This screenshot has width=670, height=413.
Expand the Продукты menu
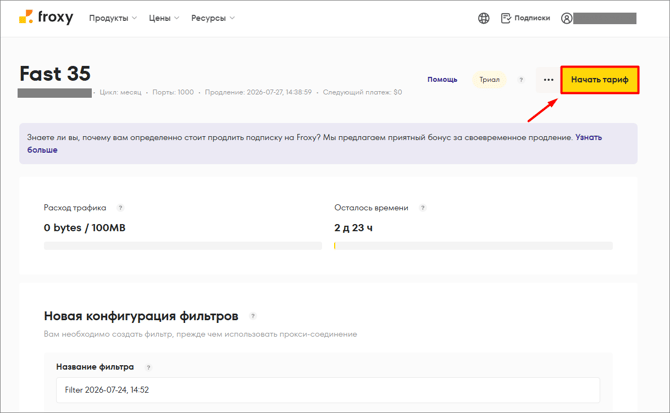113,18
